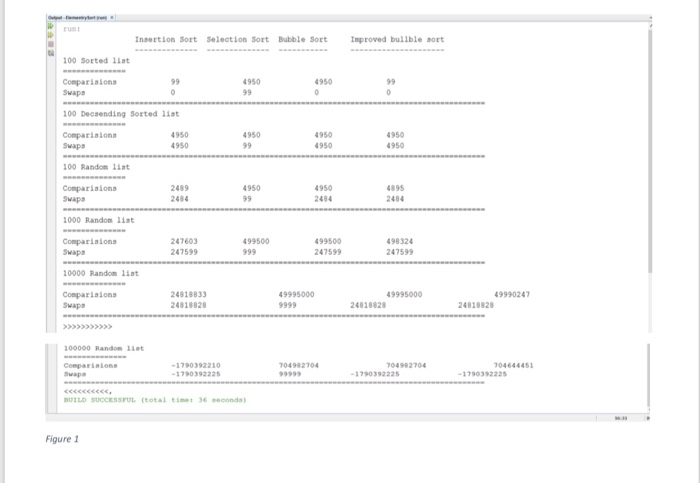Click the swaps value 99999
This screenshot has height=483, width=700.
(290, 374)
